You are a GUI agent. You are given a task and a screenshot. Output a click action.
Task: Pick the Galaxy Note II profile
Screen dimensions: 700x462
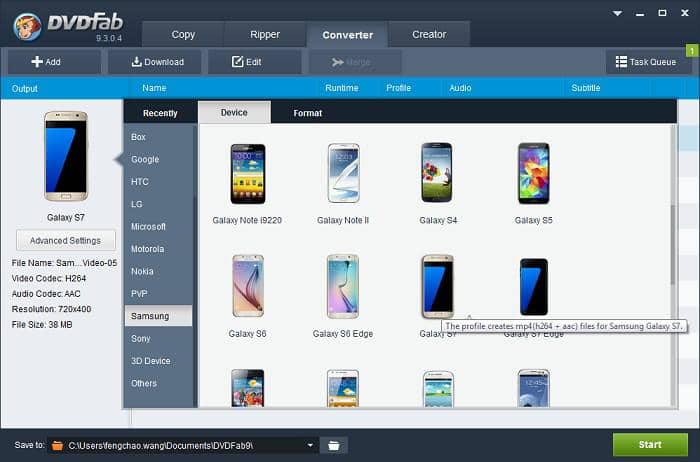(x=343, y=183)
